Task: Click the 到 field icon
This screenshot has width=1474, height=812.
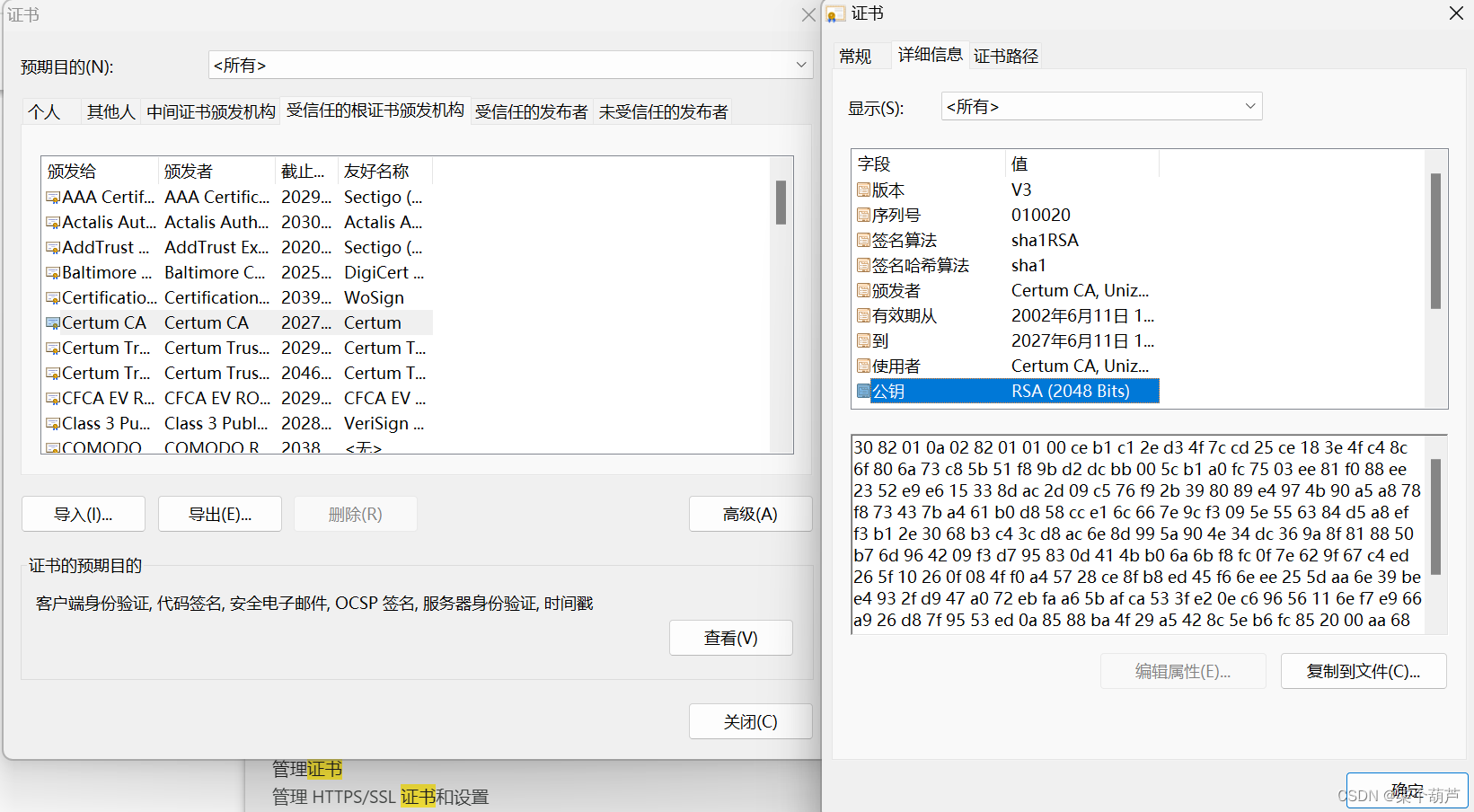Action: [x=863, y=340]
